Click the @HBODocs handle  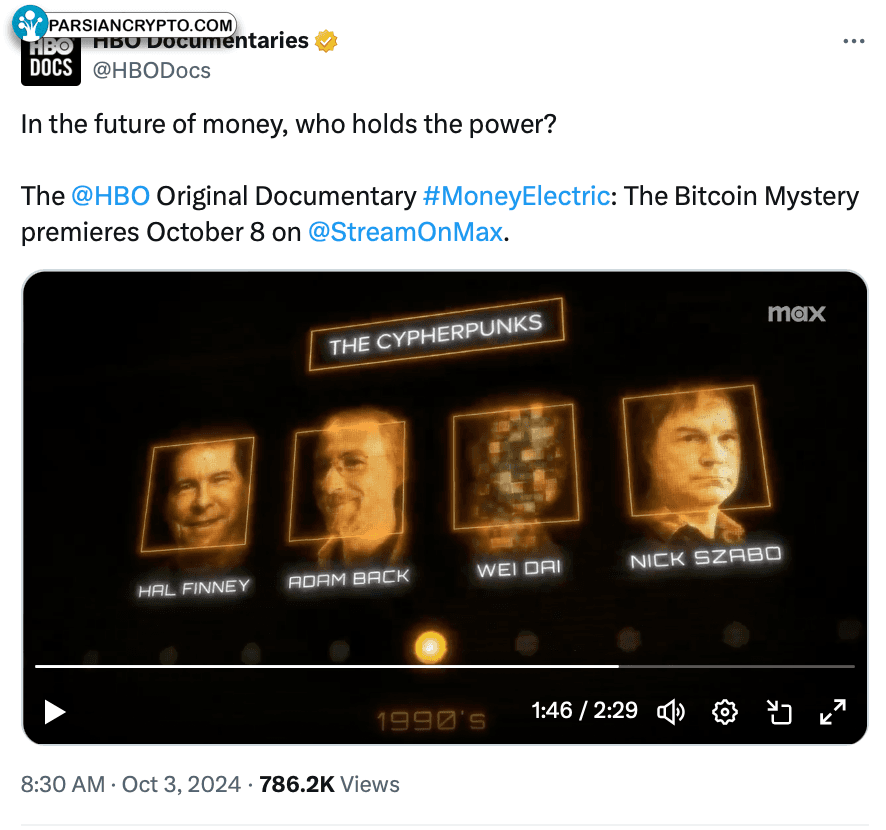coord(152,71)
